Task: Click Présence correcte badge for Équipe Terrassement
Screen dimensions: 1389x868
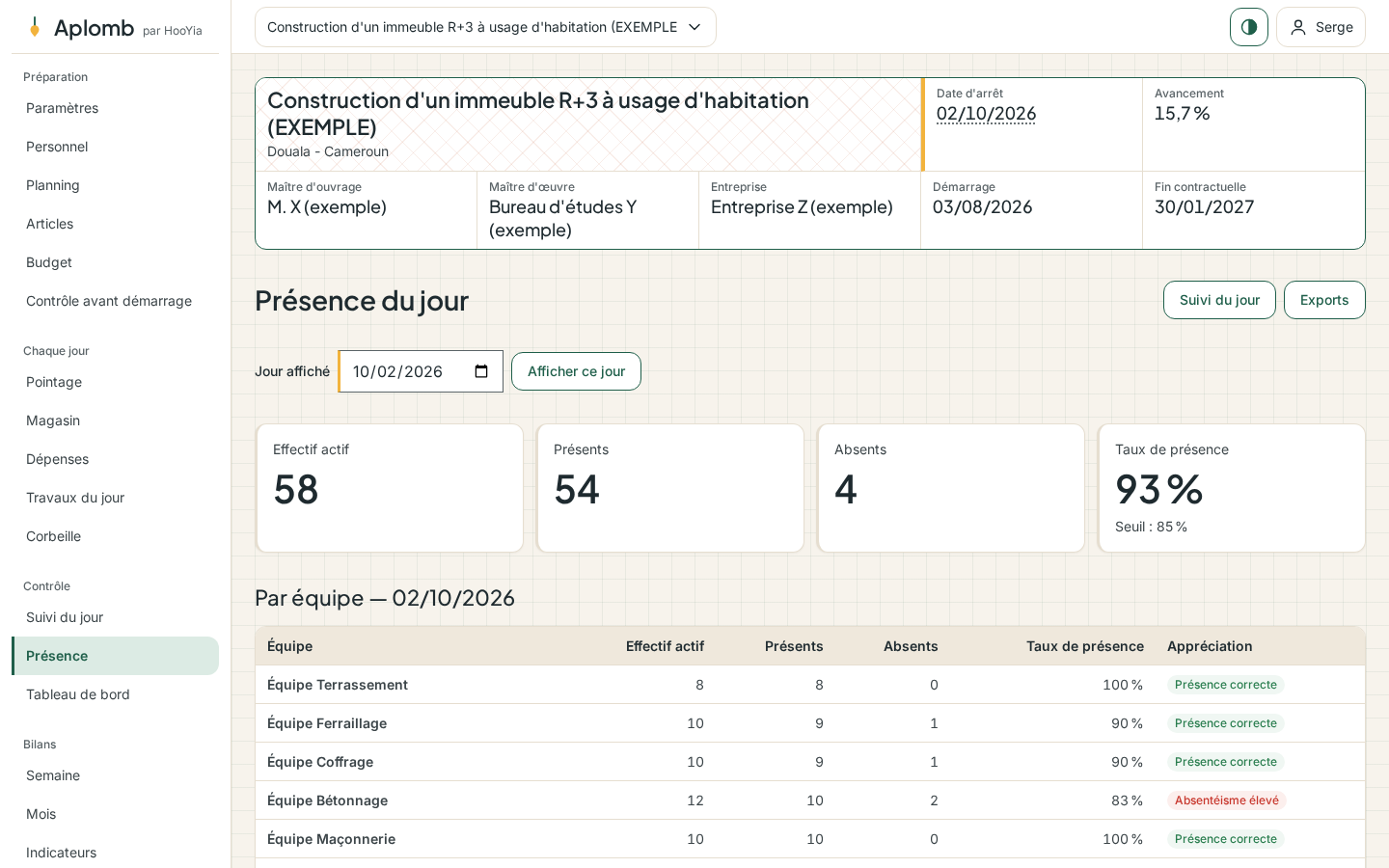Action: click(1225, 685)
